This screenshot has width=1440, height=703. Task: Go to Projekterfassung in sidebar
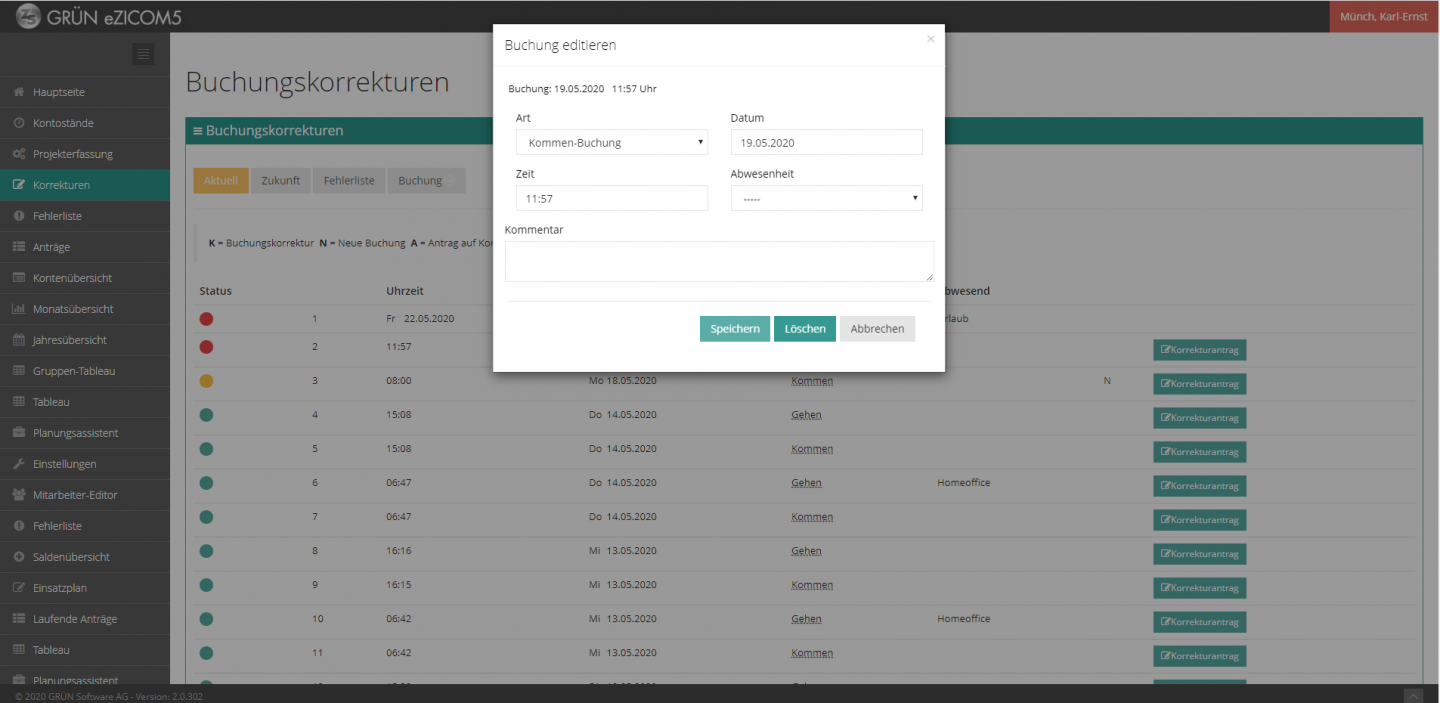click(x=85, y=154)
